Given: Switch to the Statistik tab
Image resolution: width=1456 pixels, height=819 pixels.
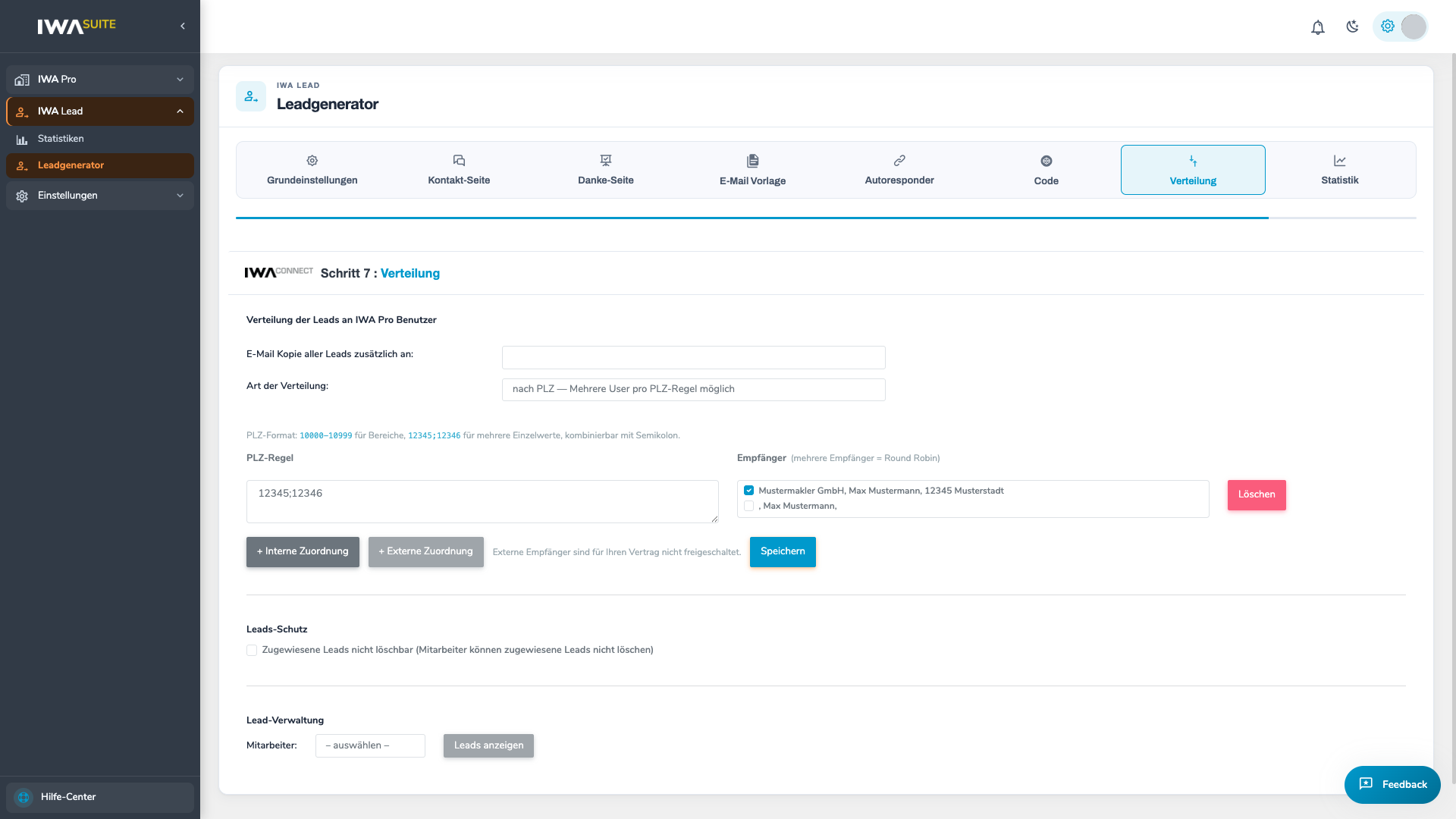Looking at the screenshot, I should pyautogui.click(x=1340, y=170).
